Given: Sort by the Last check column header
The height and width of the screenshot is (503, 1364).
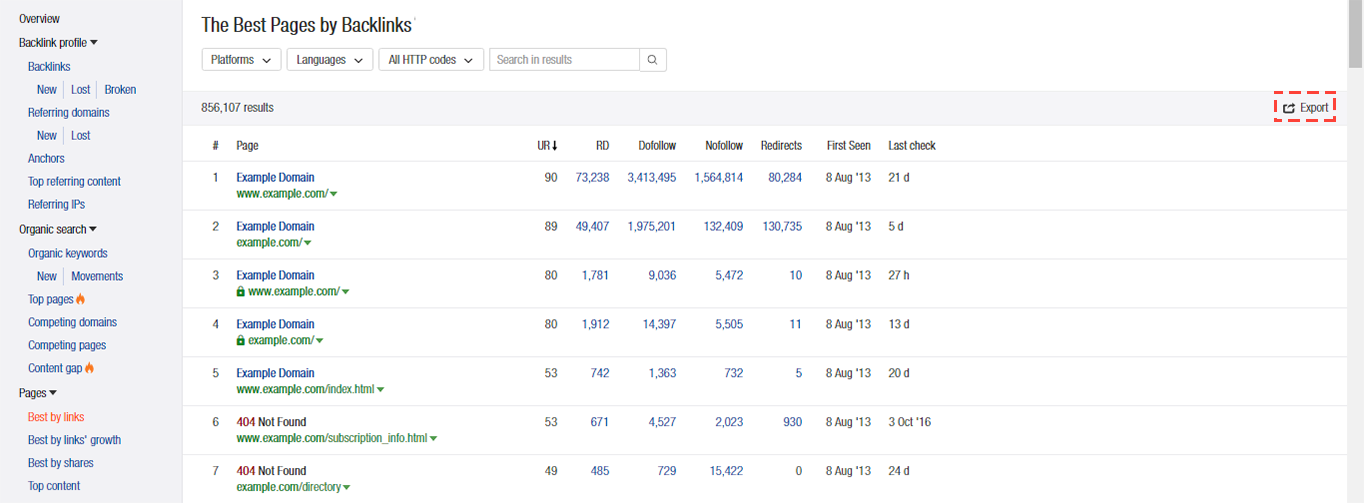Looking at the screenshot, I should pos(912,146).
